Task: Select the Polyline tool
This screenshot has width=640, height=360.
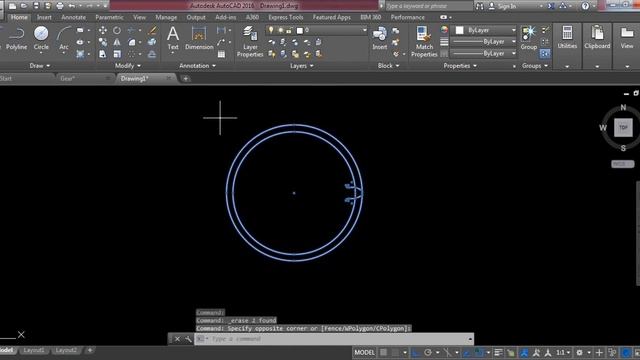Action: pos(16,39)
